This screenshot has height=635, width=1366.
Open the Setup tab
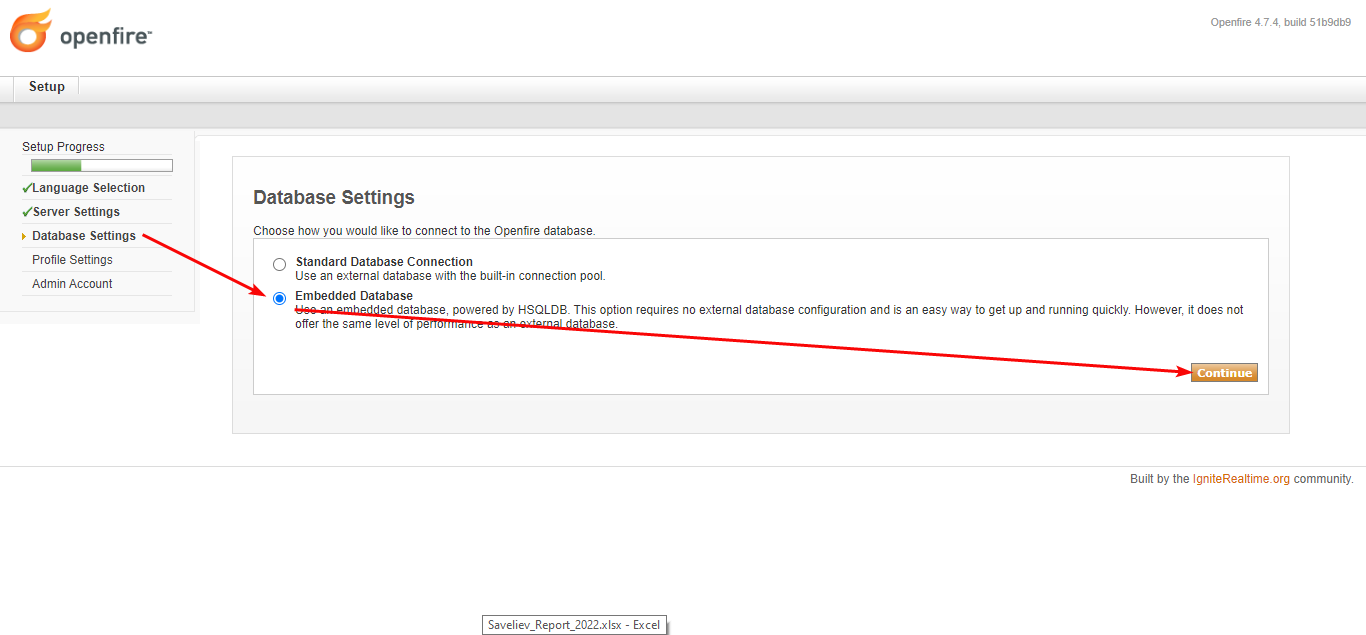point(46,87)
